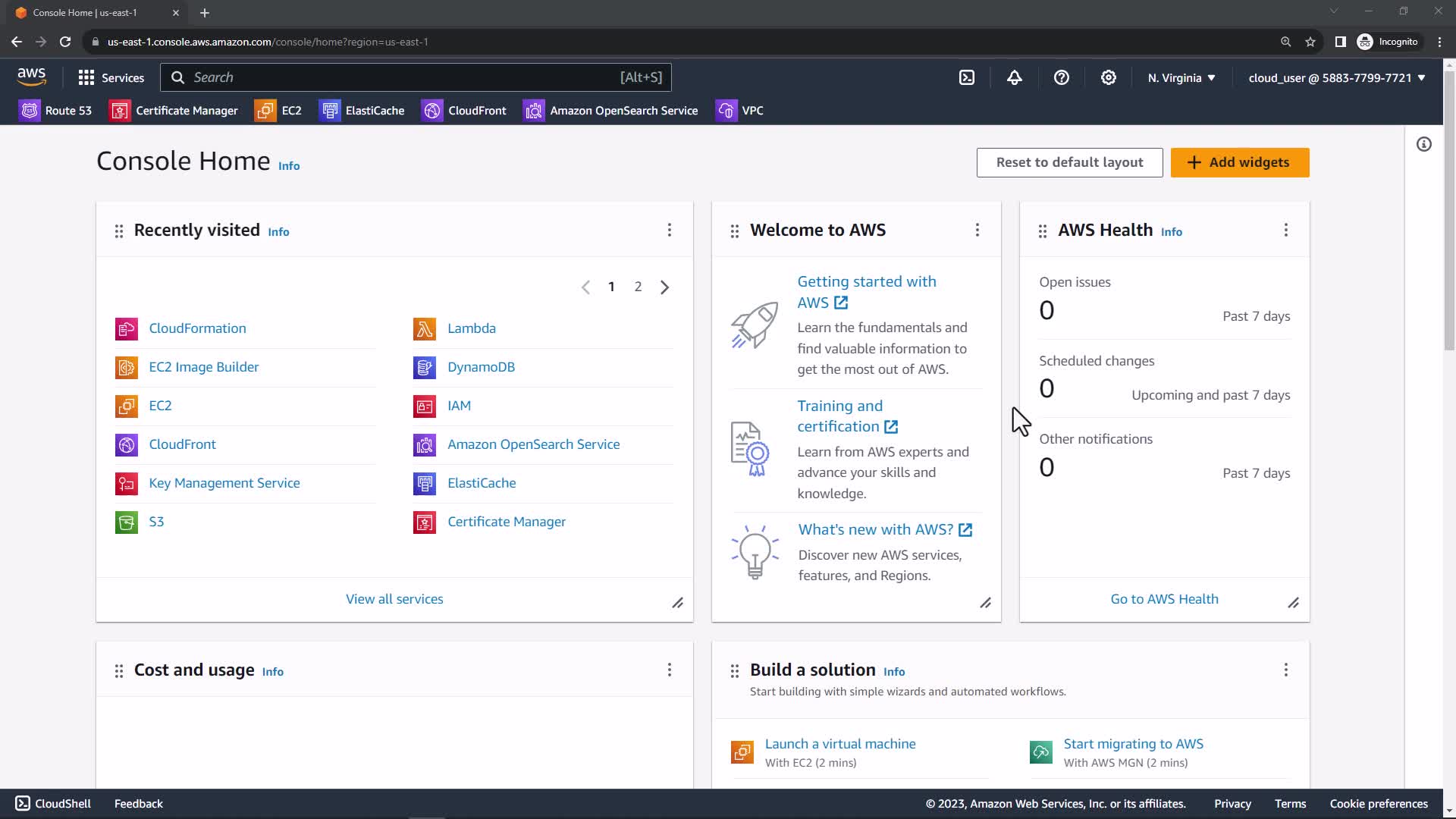Click the S3 bucket icon
This screenshot has height=819, width=1456.
click(127, 522)
